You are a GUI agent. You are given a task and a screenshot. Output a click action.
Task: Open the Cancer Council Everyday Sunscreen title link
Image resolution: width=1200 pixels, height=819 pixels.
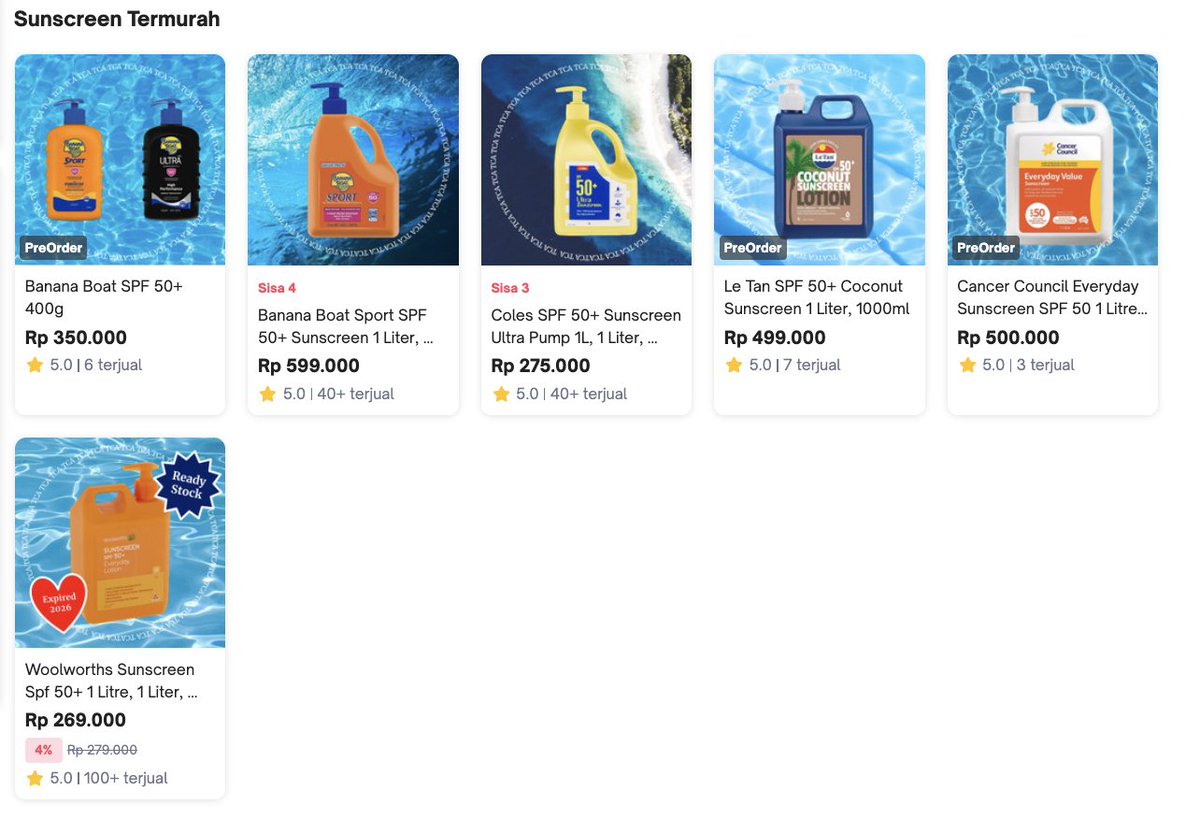pyautogui.click(x=1052, y=298)
